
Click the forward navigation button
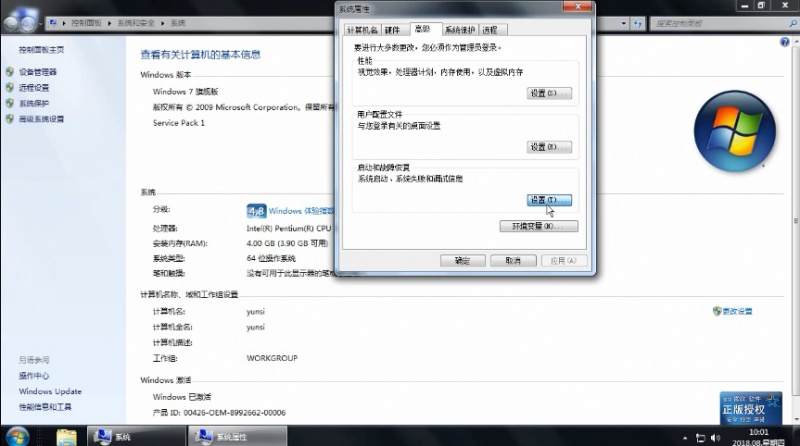pyautogui.click(x=29, y=23)
